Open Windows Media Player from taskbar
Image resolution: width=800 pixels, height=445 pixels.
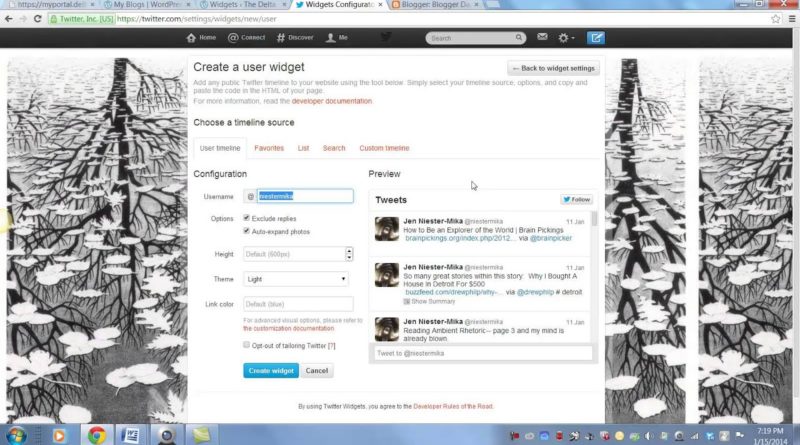[x=59, y=436]
